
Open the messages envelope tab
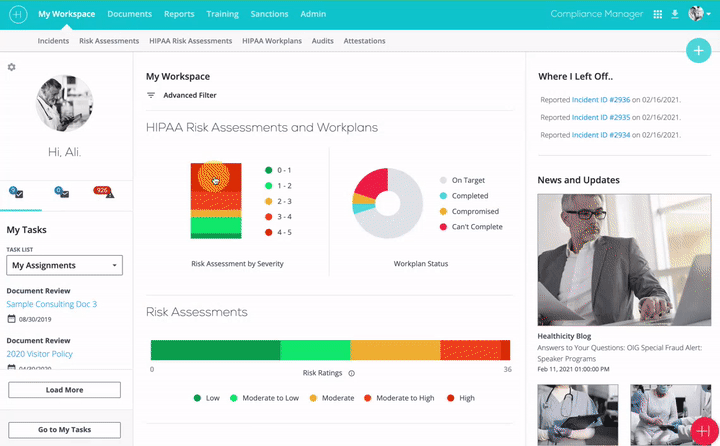(61, 192)
